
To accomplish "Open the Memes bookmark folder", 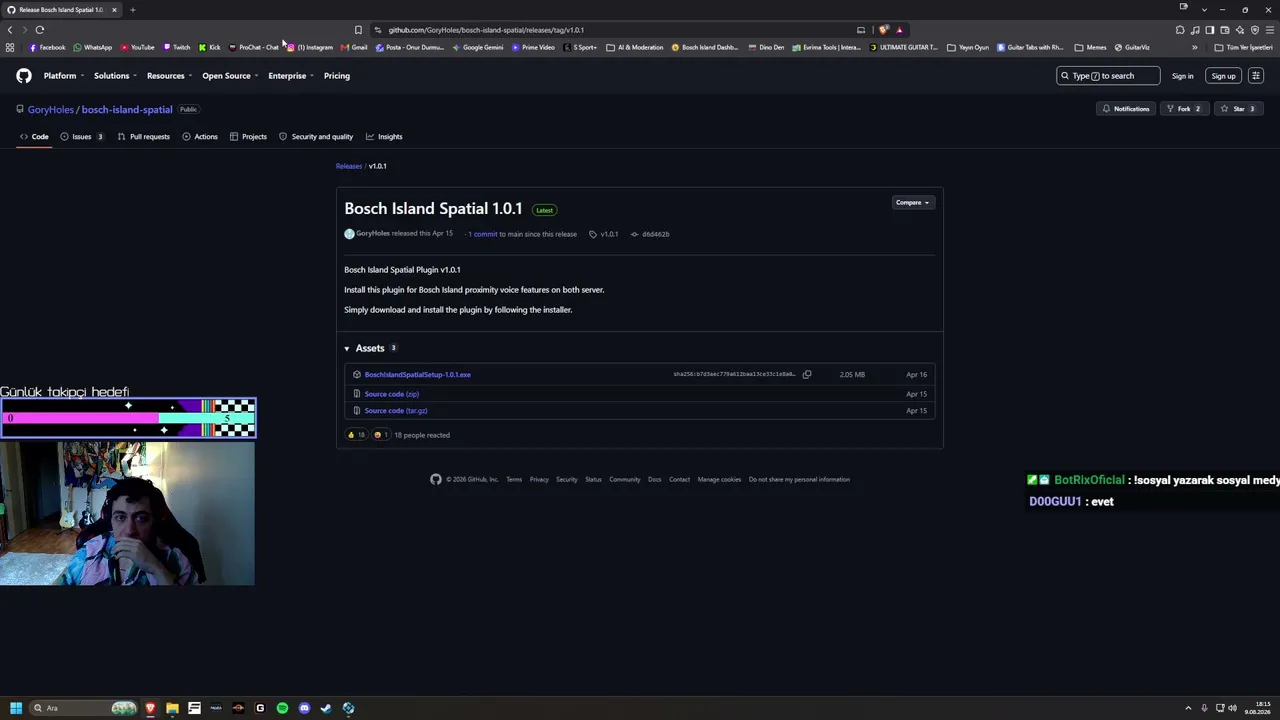I will point(1091,47).
